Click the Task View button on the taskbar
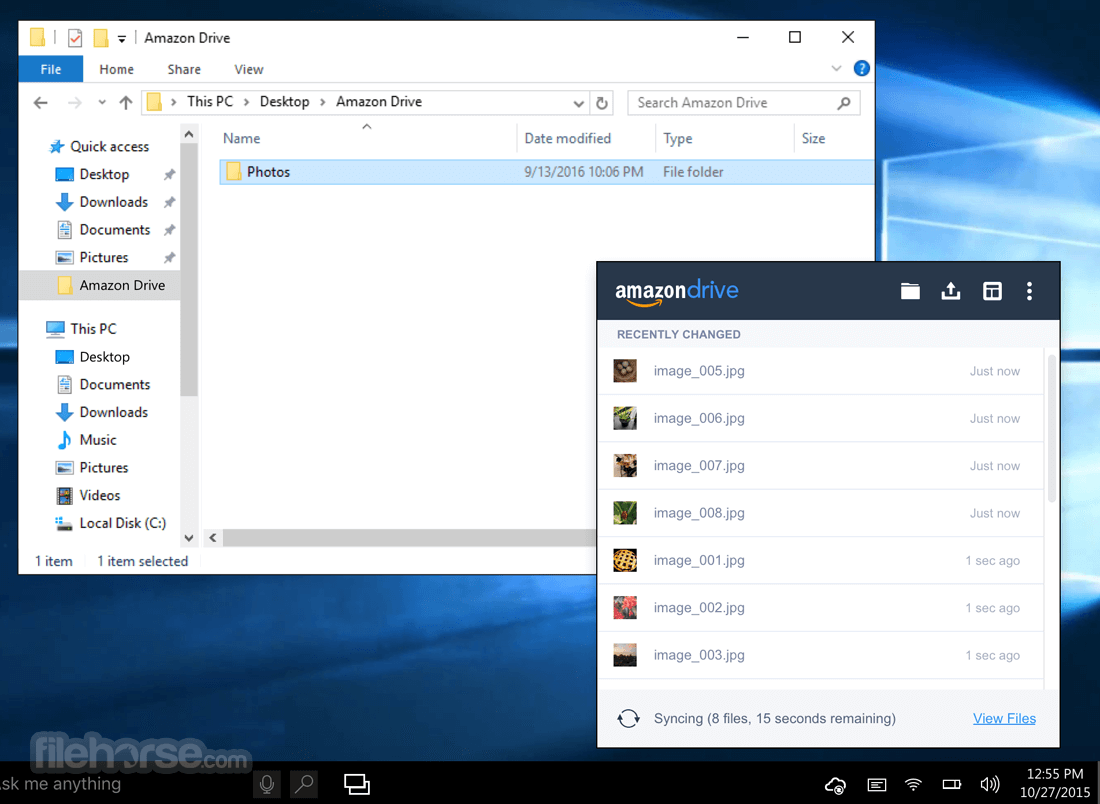 click(357, 785)
